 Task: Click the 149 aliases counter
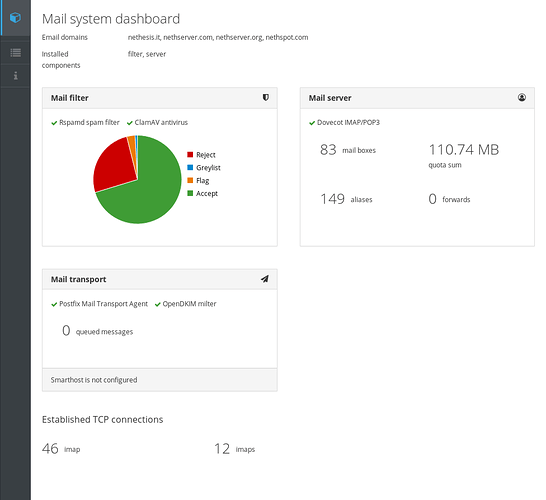[346, 199]
